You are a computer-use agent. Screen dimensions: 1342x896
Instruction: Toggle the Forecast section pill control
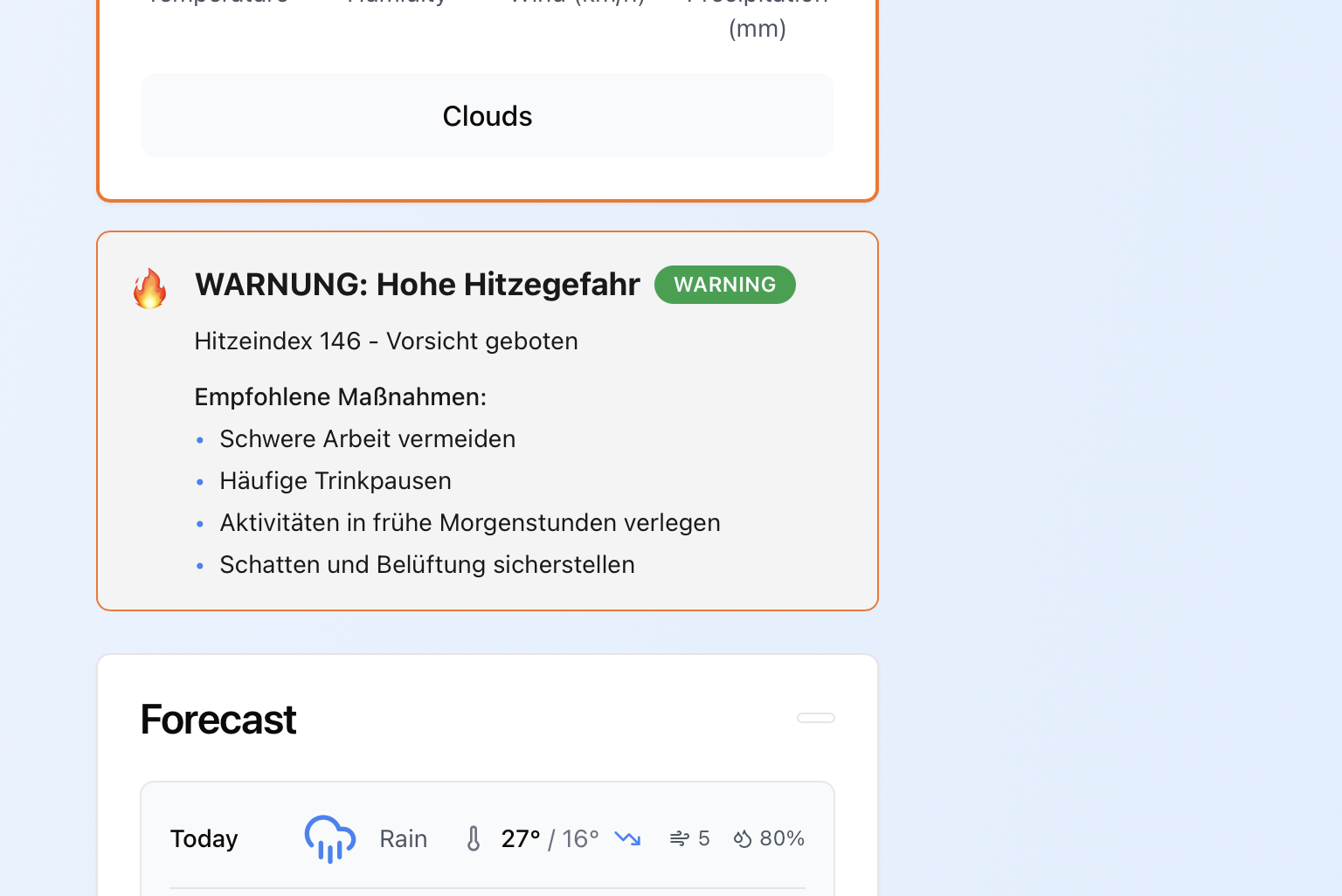tap(815, 718)
